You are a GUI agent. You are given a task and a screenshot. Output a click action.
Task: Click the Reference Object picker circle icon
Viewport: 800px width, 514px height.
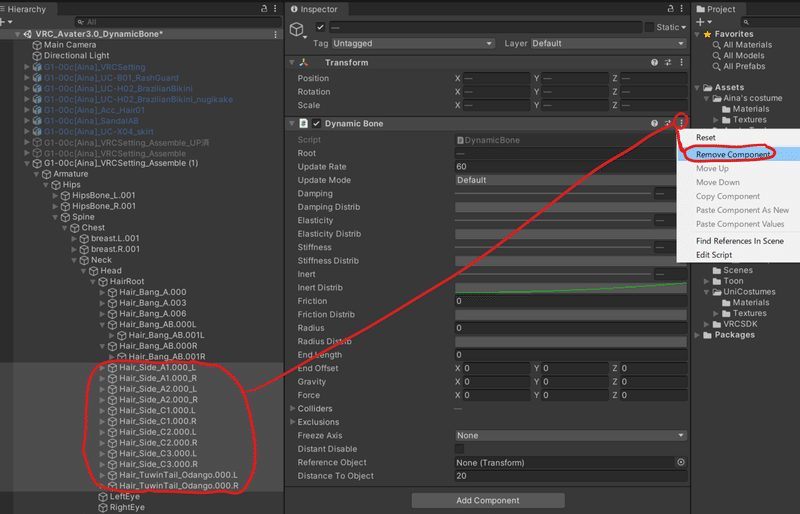point(681,462)
